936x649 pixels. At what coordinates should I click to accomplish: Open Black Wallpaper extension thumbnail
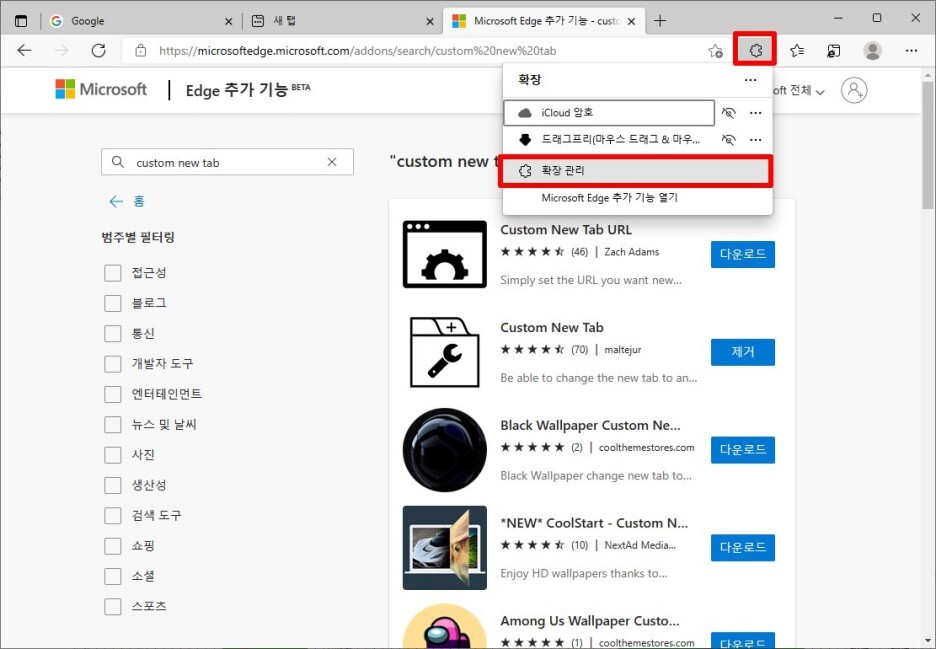(x=445, y=450)
